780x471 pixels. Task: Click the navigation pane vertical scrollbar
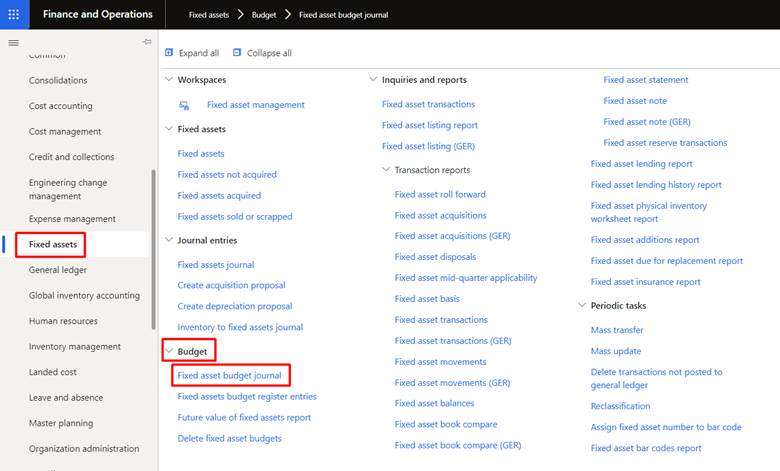click(153, 249)
